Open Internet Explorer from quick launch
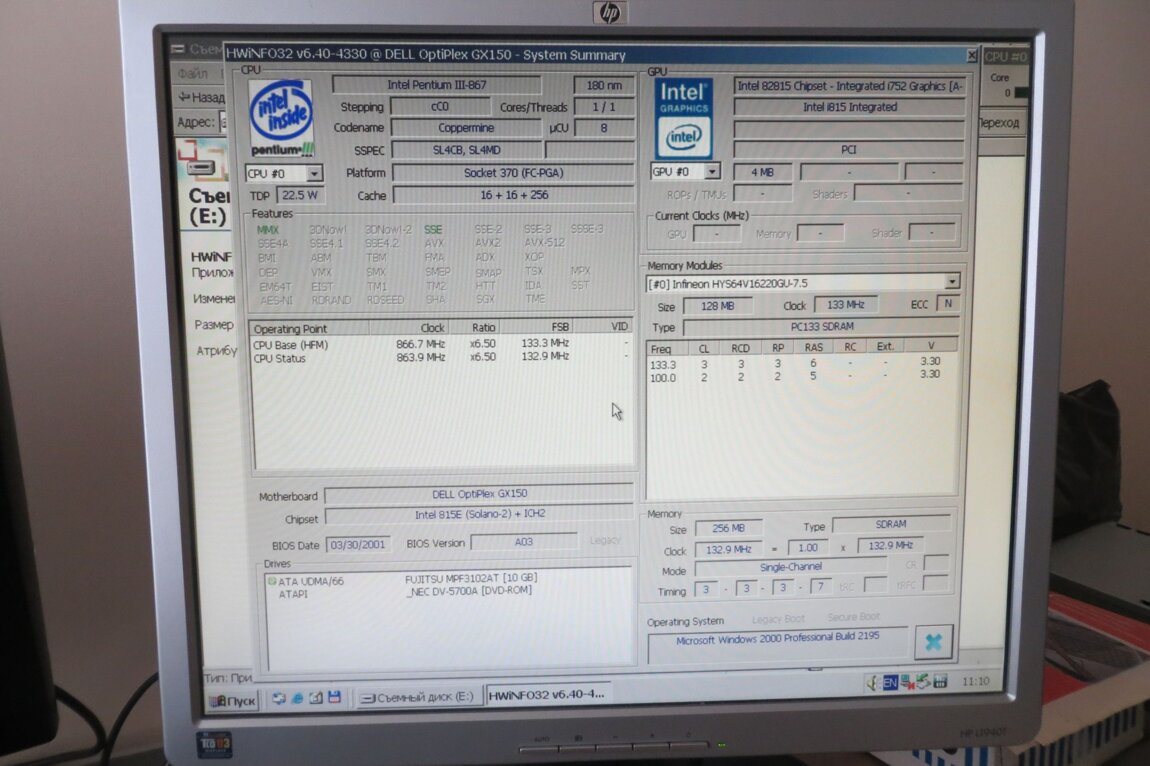 click(297, 697)
